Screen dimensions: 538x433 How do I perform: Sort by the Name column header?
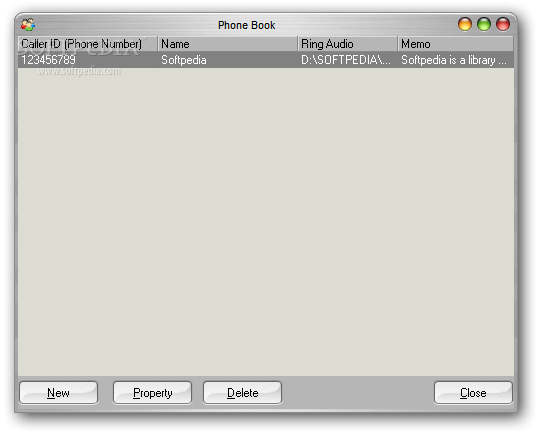pyautogui.click(x=227, y=44)
